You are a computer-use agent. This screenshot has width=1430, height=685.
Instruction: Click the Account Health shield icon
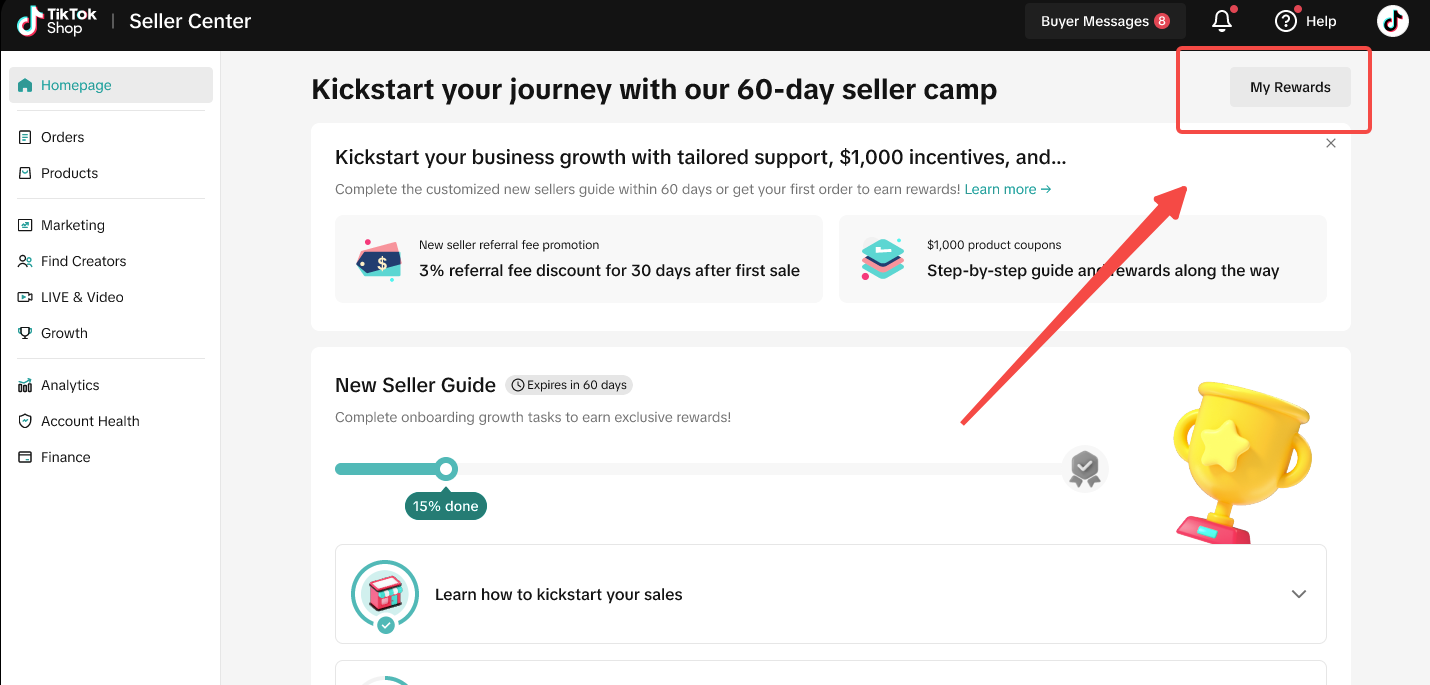(25, 421)
